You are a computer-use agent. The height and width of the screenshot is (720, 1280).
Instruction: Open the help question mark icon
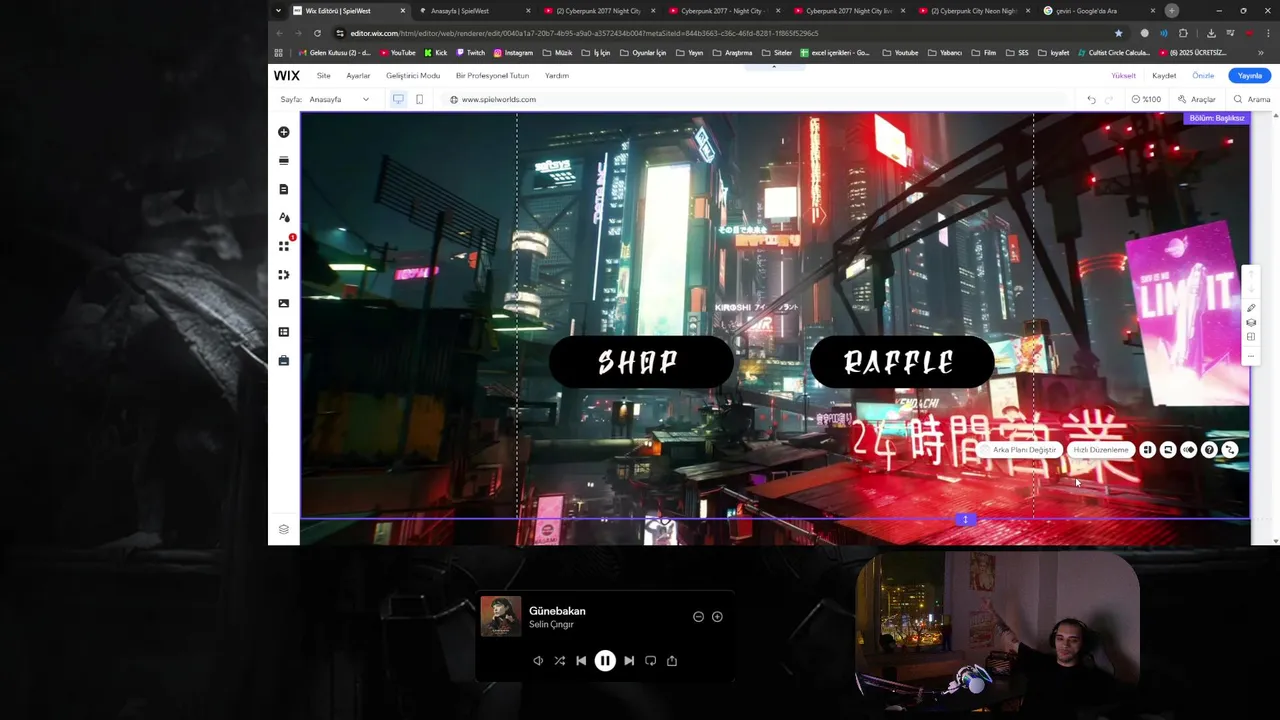coord(1209,450)
